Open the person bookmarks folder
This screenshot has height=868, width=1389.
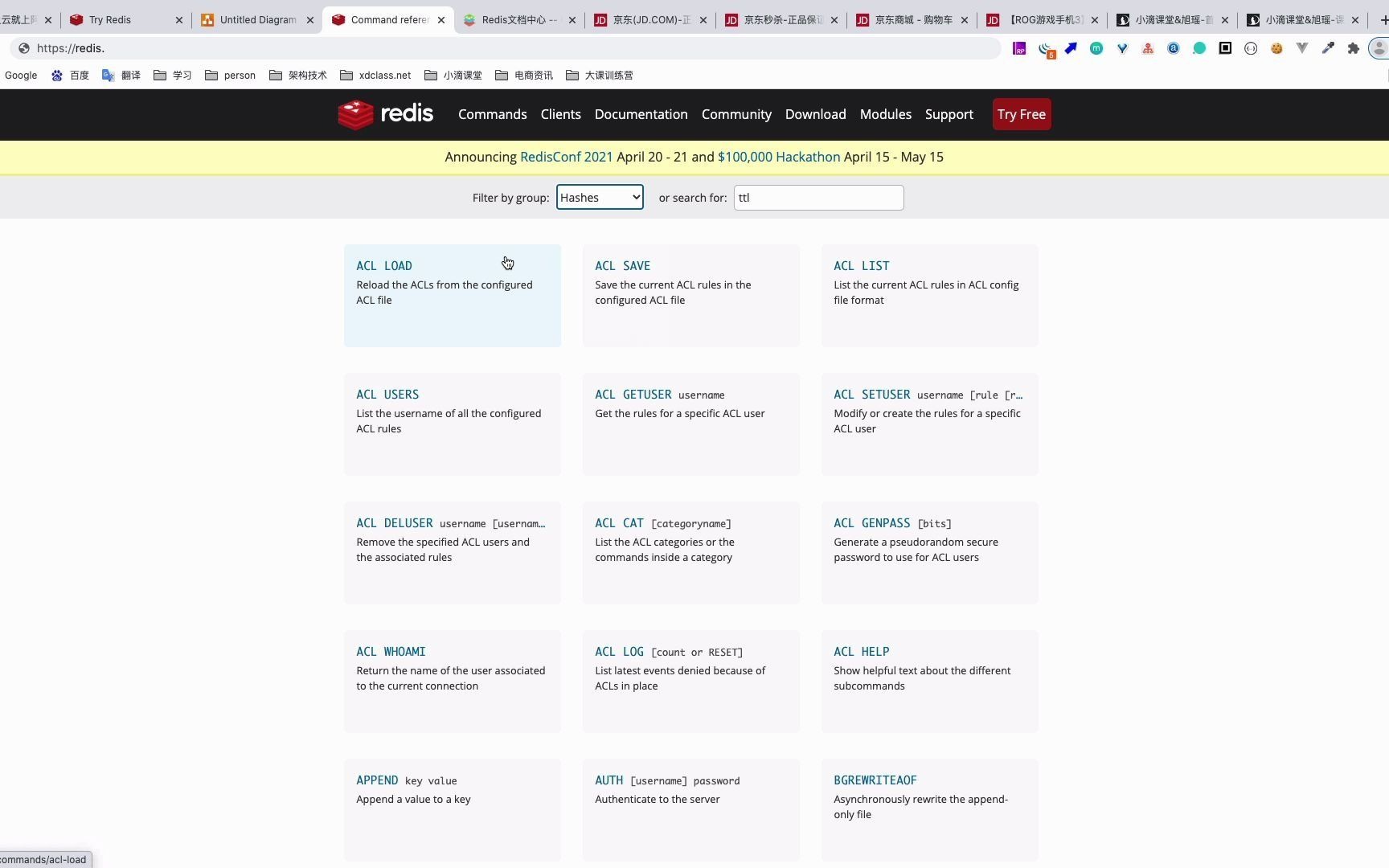coord(231,76)
